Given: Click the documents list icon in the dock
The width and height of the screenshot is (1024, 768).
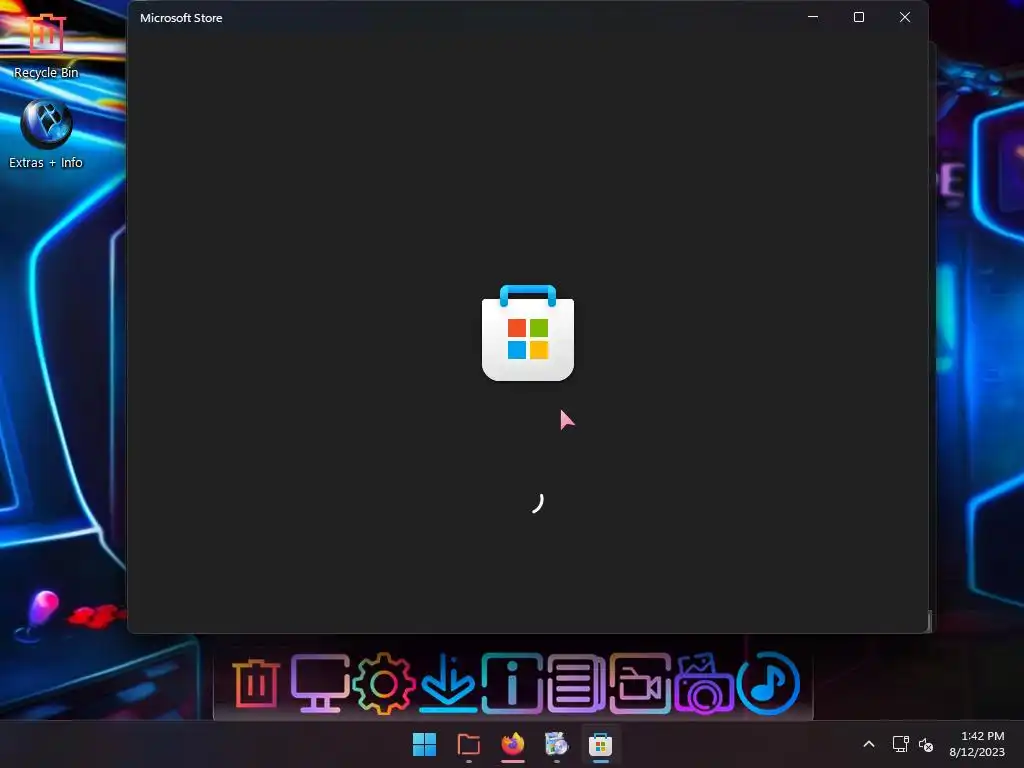Looking at the screenshot, I should (576, 684).
